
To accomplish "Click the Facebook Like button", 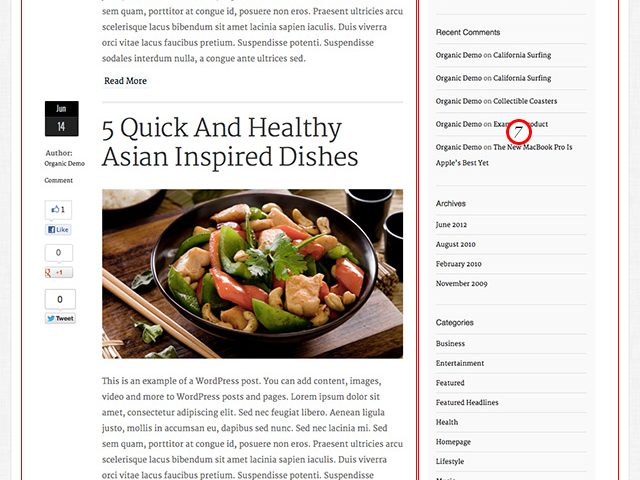I will (58, 230).
